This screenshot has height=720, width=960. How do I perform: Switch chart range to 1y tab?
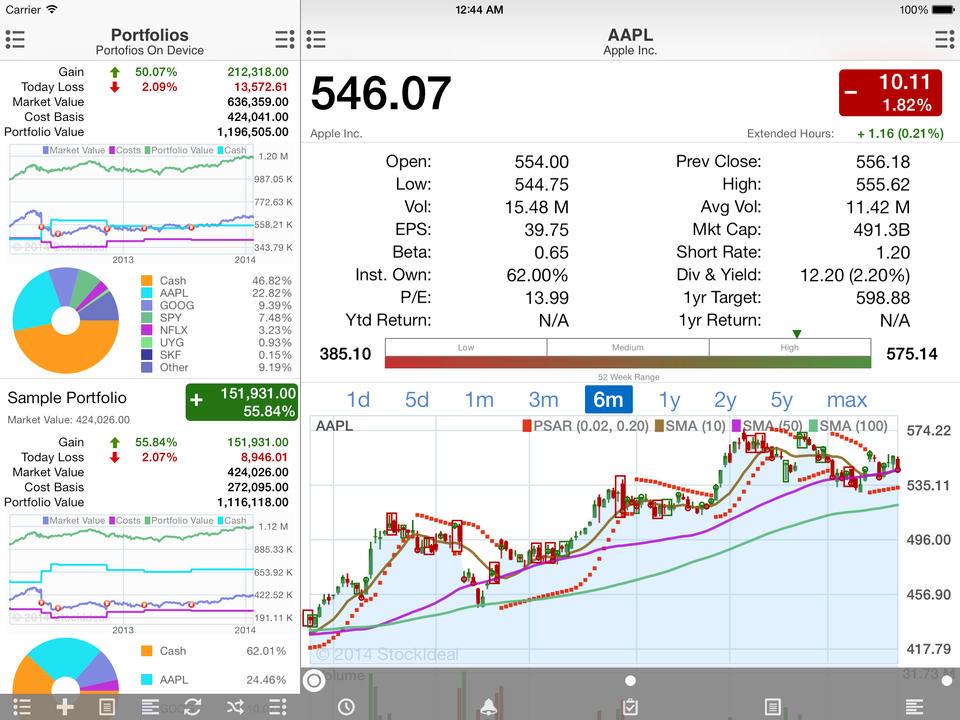pyautogui.click(x=669, y=399)
